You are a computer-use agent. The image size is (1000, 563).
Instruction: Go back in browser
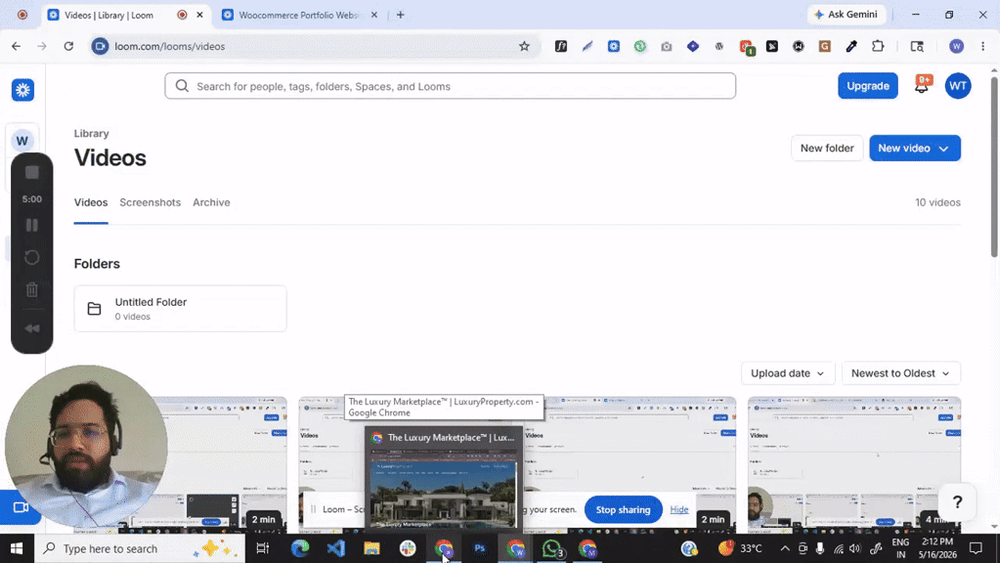click(x=16, y=46)
